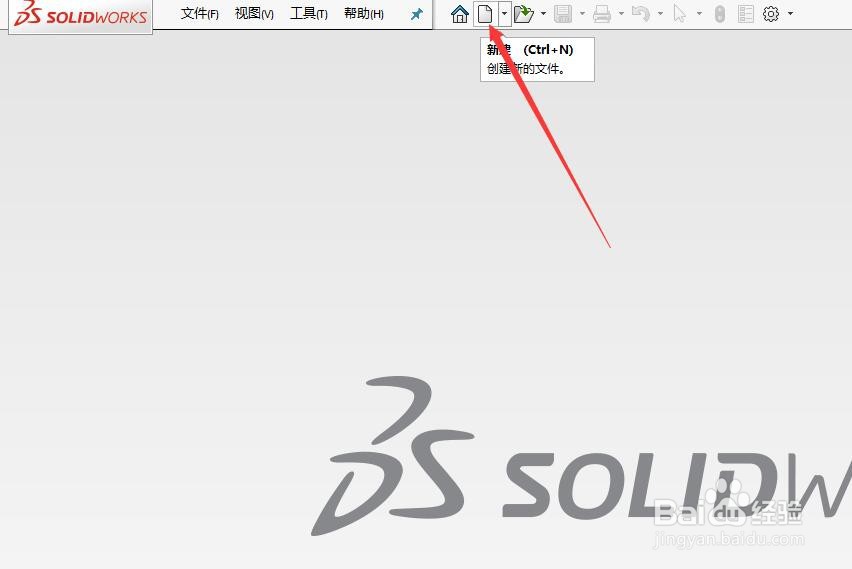
Task: Click the New document icon
Action: (485, 14)
